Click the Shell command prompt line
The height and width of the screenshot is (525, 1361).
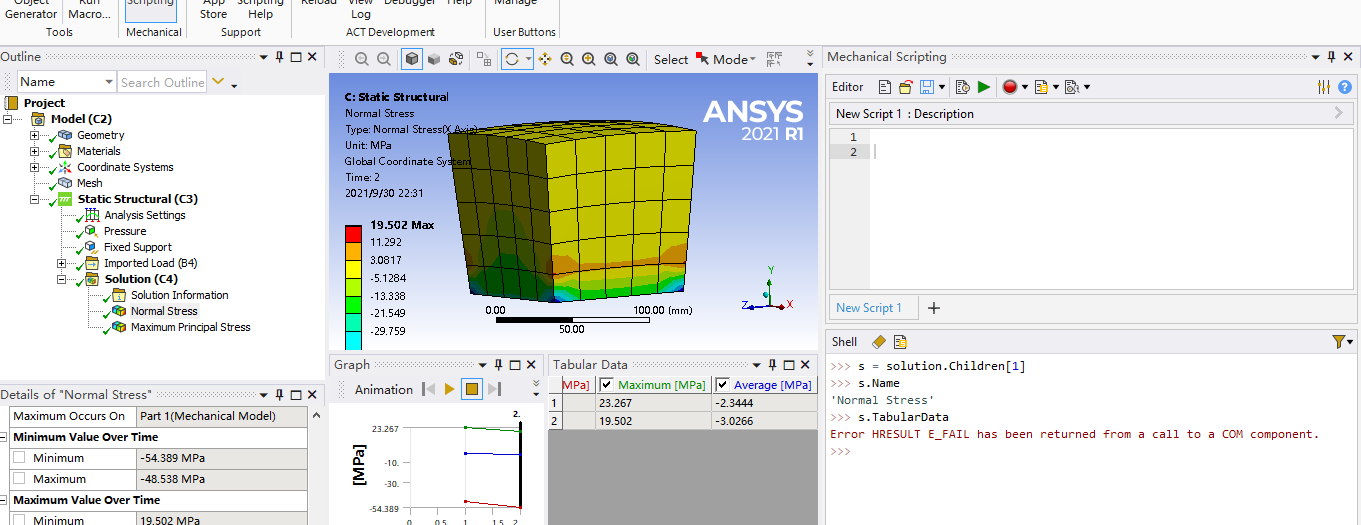pyautogui.click(x=1090, y=451)
